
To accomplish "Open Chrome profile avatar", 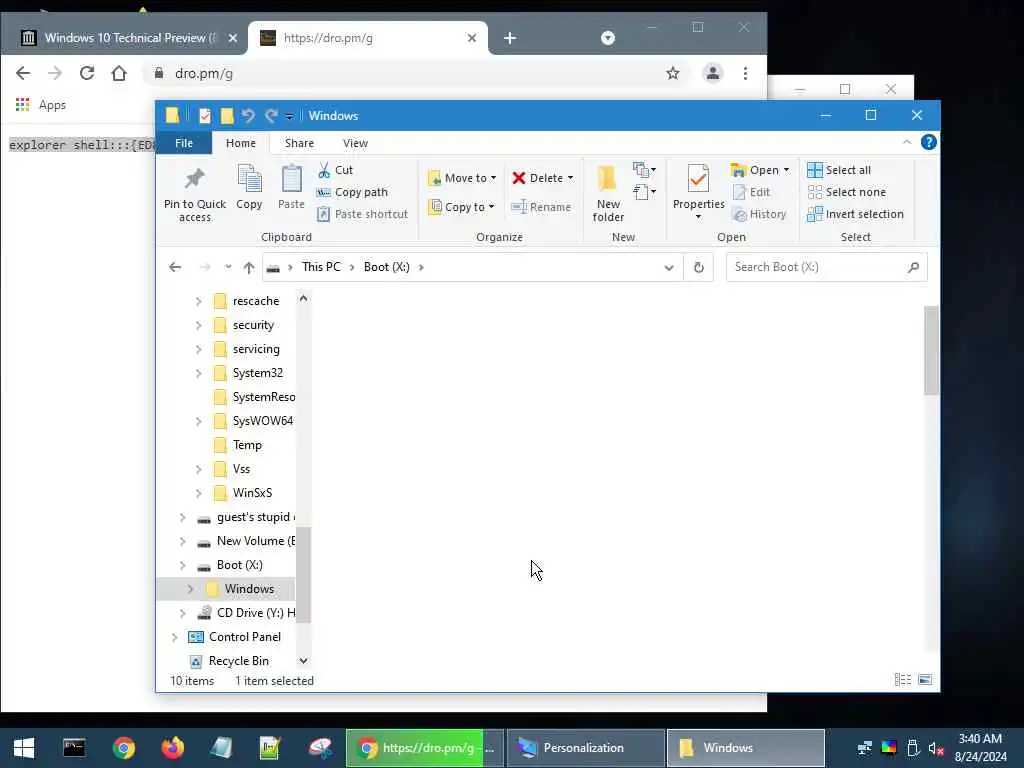I will 712,73.
